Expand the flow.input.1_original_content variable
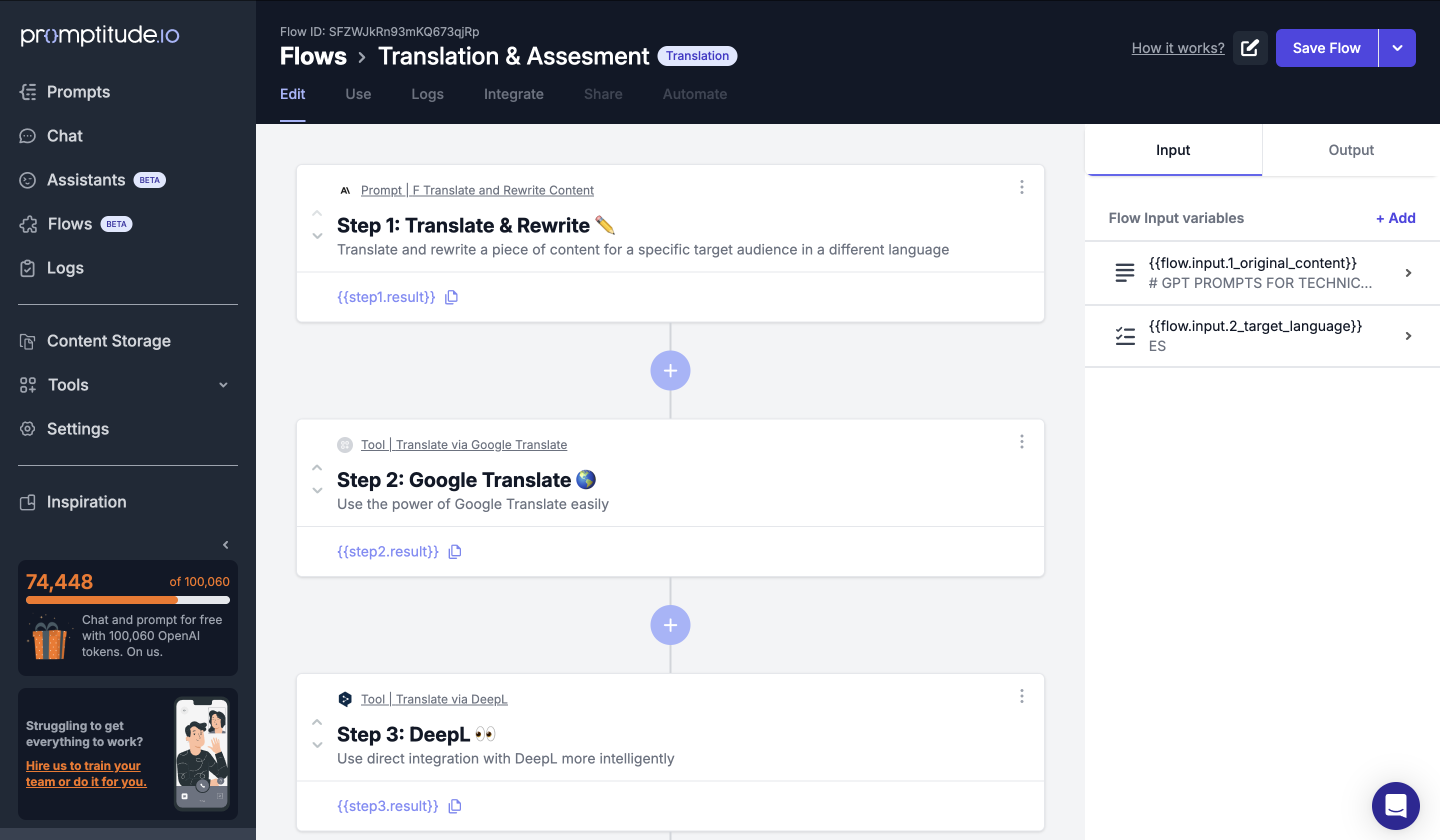The height and width of the screenshot is (840, 1440). pyautogui.click(x=1408, y=273)
